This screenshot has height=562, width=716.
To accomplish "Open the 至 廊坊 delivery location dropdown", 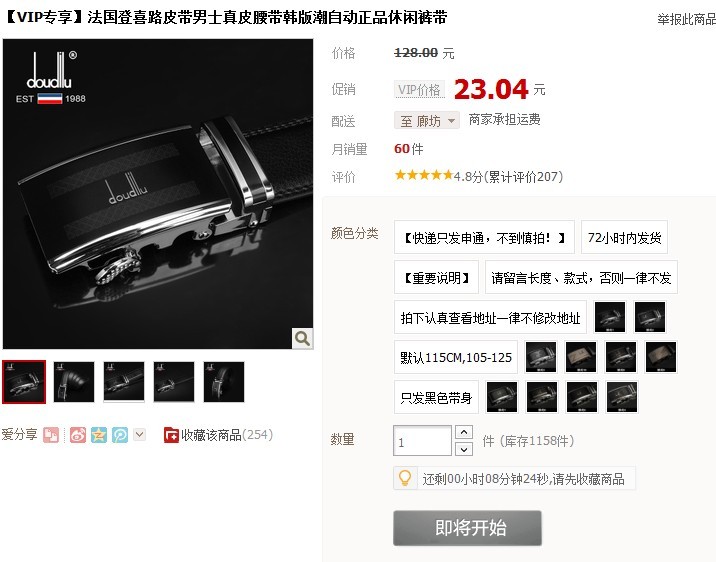I will 426,121.
